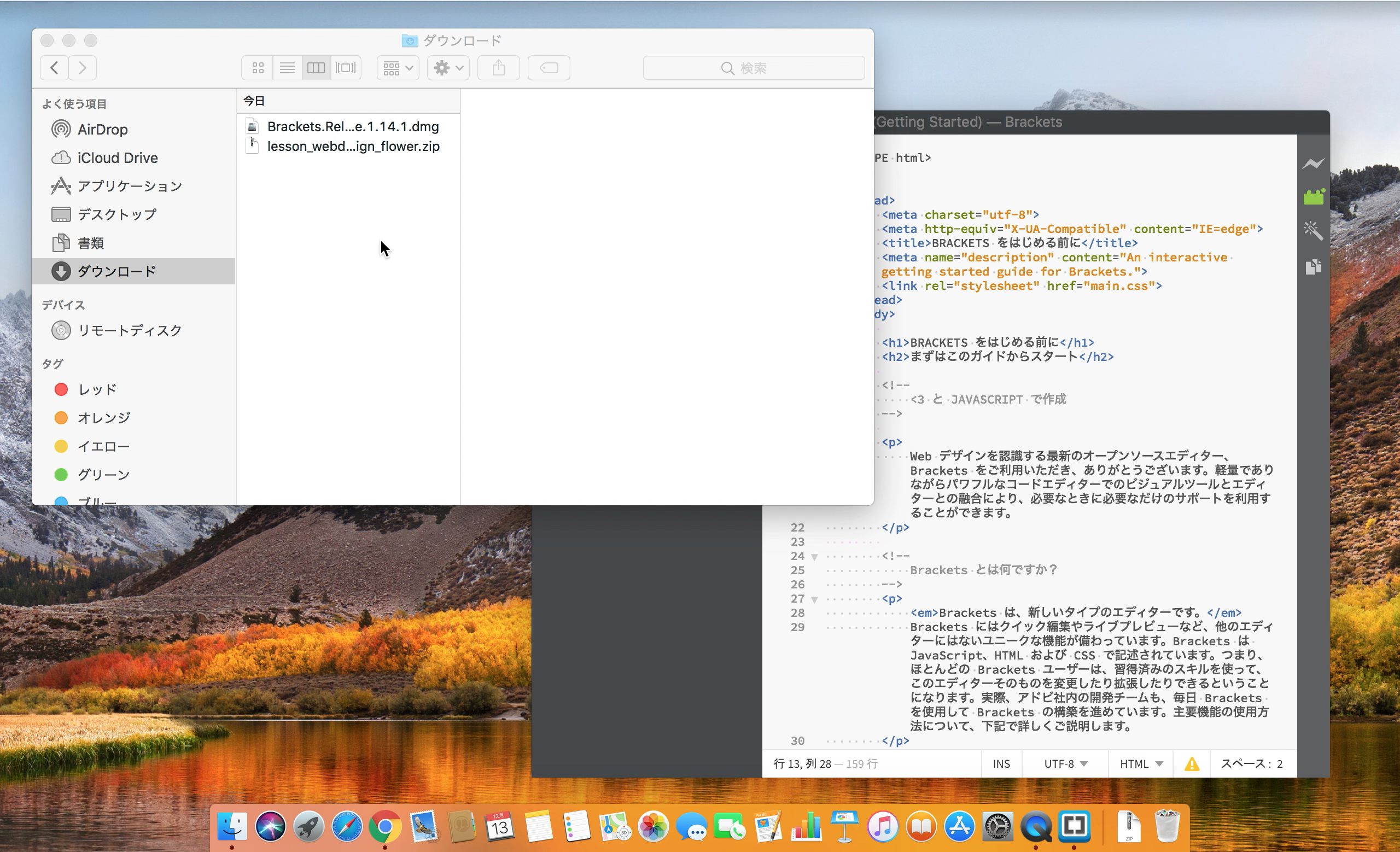Open the HTML language dropdown

(1141, 764)
